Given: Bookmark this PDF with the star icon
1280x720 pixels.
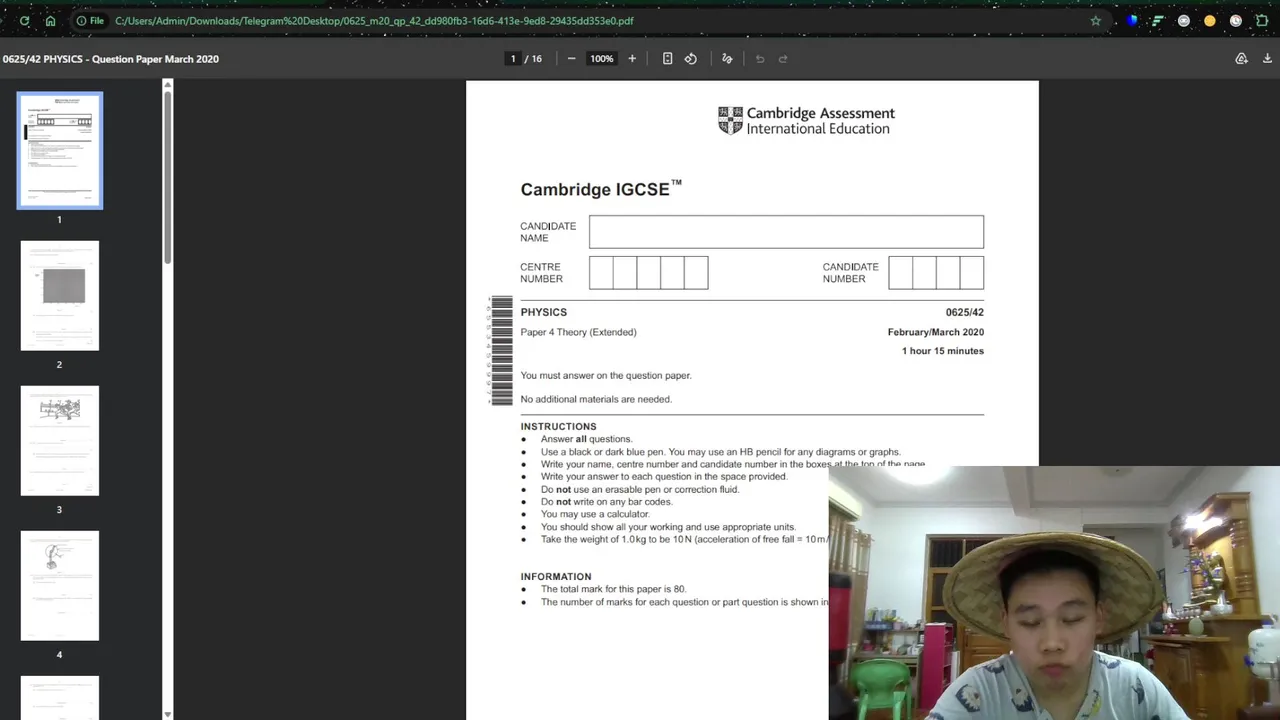Looking at the screenshot, I should 1096,20.
